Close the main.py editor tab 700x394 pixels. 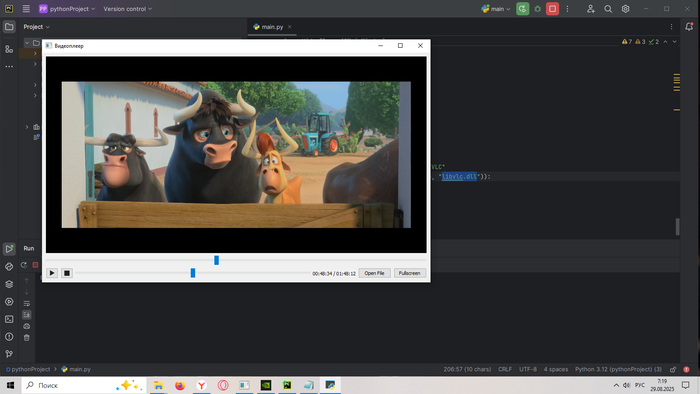click(289, 27)
